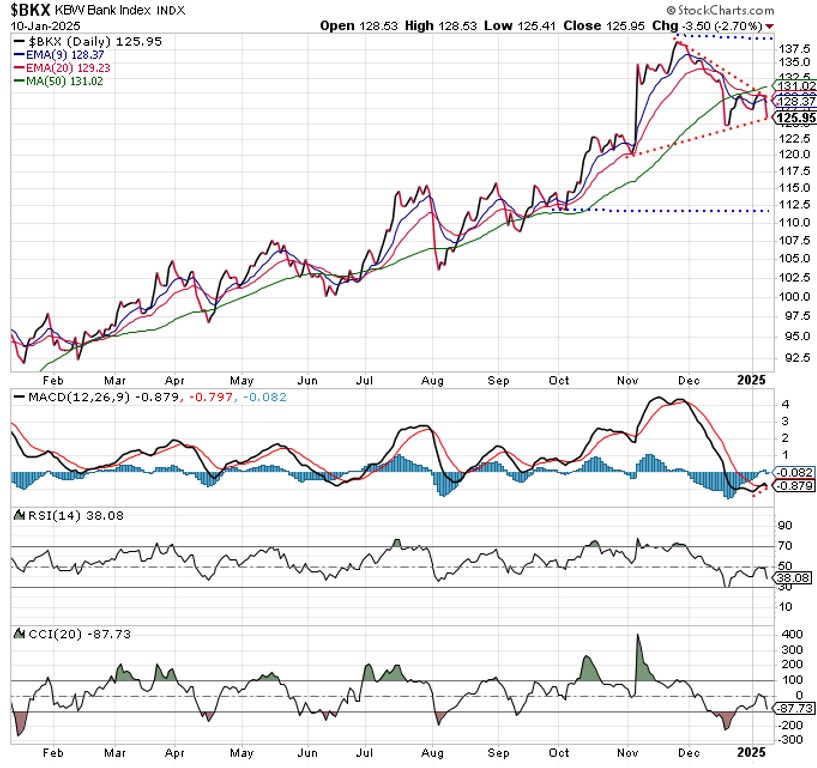Click the CCI(20) panel legend marker
Screen dimensions: 817x768
(22, 633)
